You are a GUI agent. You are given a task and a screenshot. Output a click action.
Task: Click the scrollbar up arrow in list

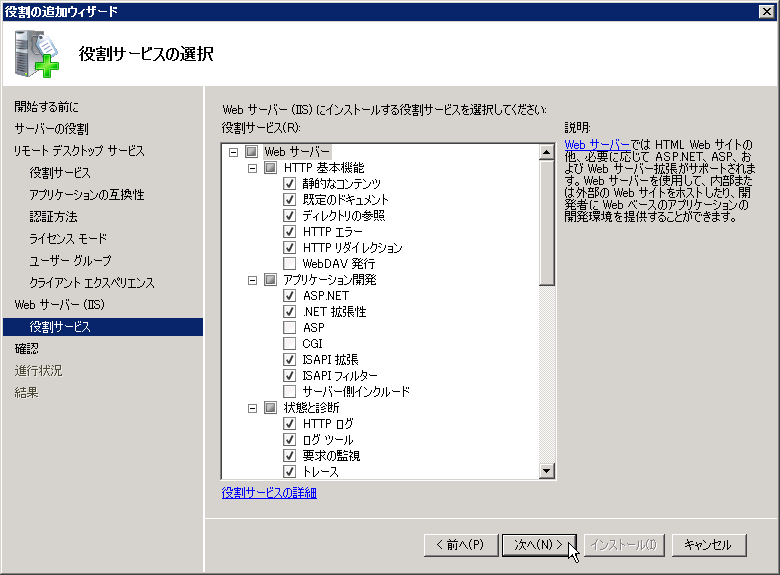point(547,153)
